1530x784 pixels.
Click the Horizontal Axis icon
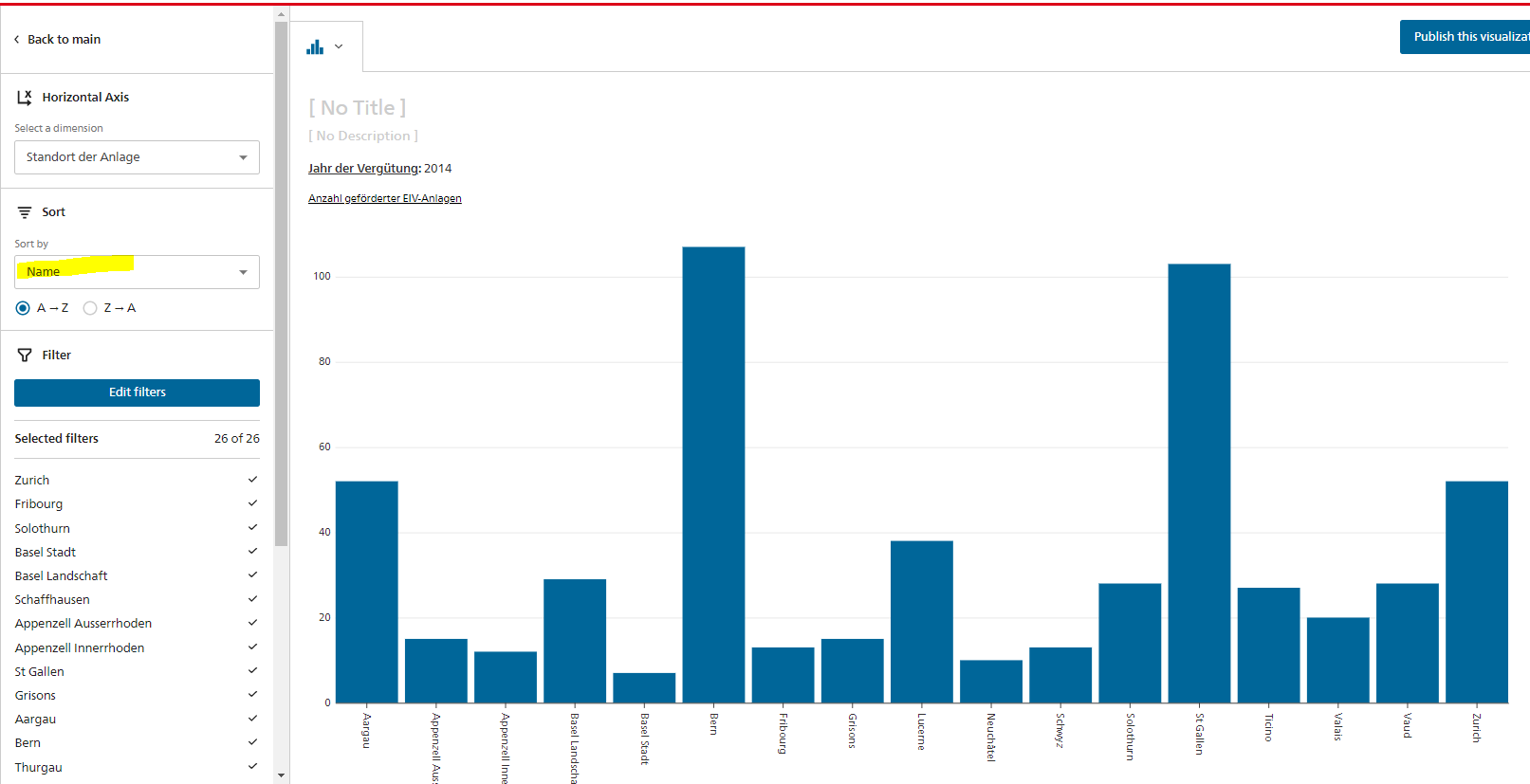pos(25,97)
